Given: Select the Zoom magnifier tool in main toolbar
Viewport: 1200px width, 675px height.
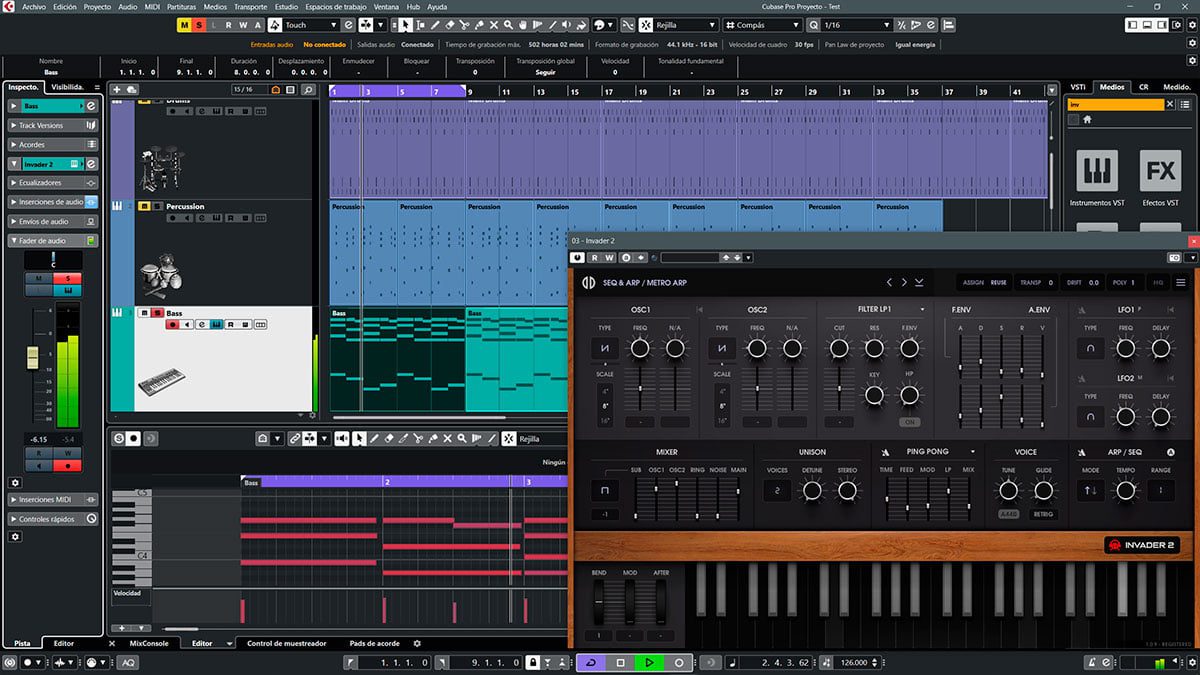Looking at the screenshot, I should coord(509,25).
